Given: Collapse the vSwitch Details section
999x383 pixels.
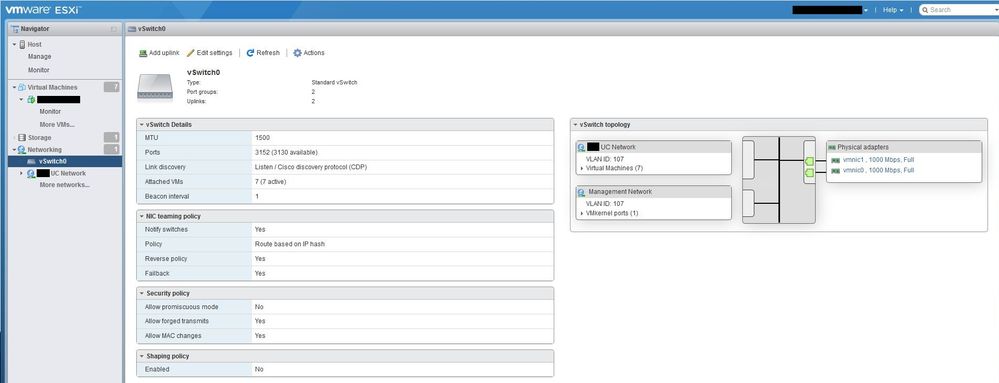Looking at the screenshot, I should [x=141, y=125].
